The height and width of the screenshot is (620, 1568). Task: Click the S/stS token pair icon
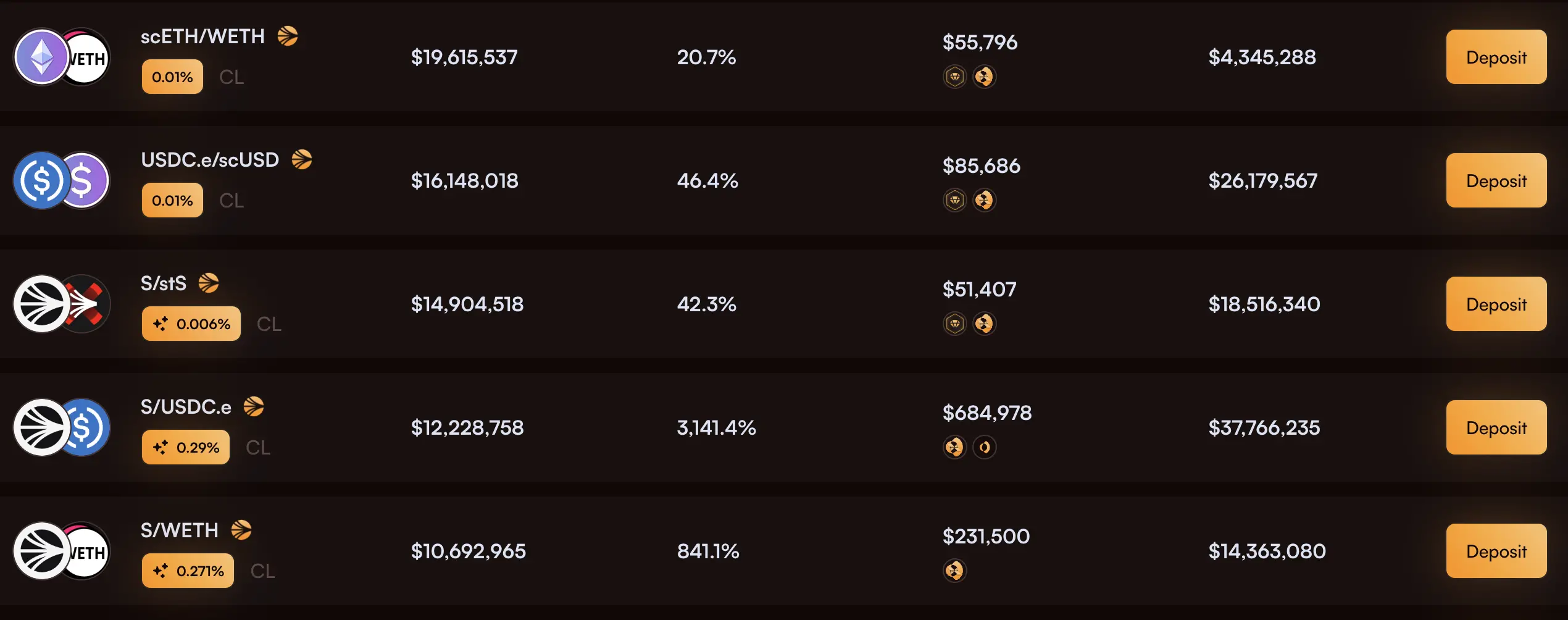tap(62, 304)
